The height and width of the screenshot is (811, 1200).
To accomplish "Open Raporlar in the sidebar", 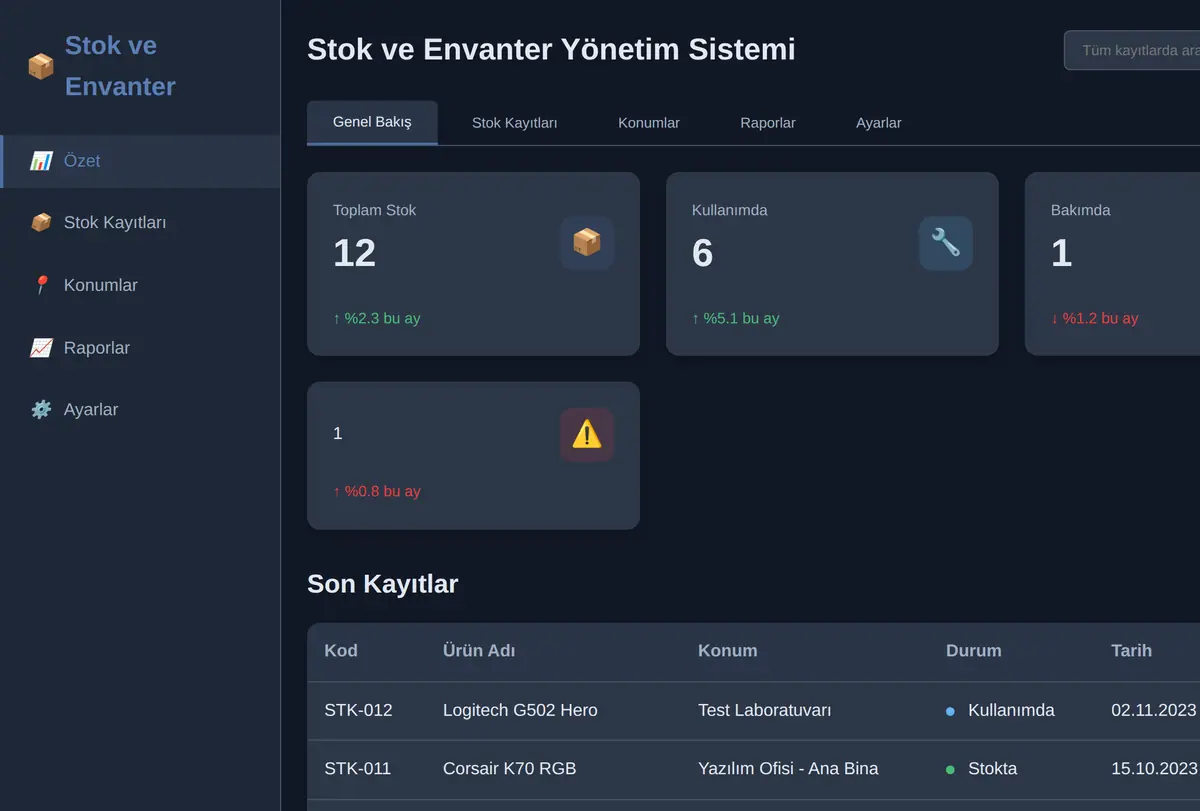I will pos(140,348).
